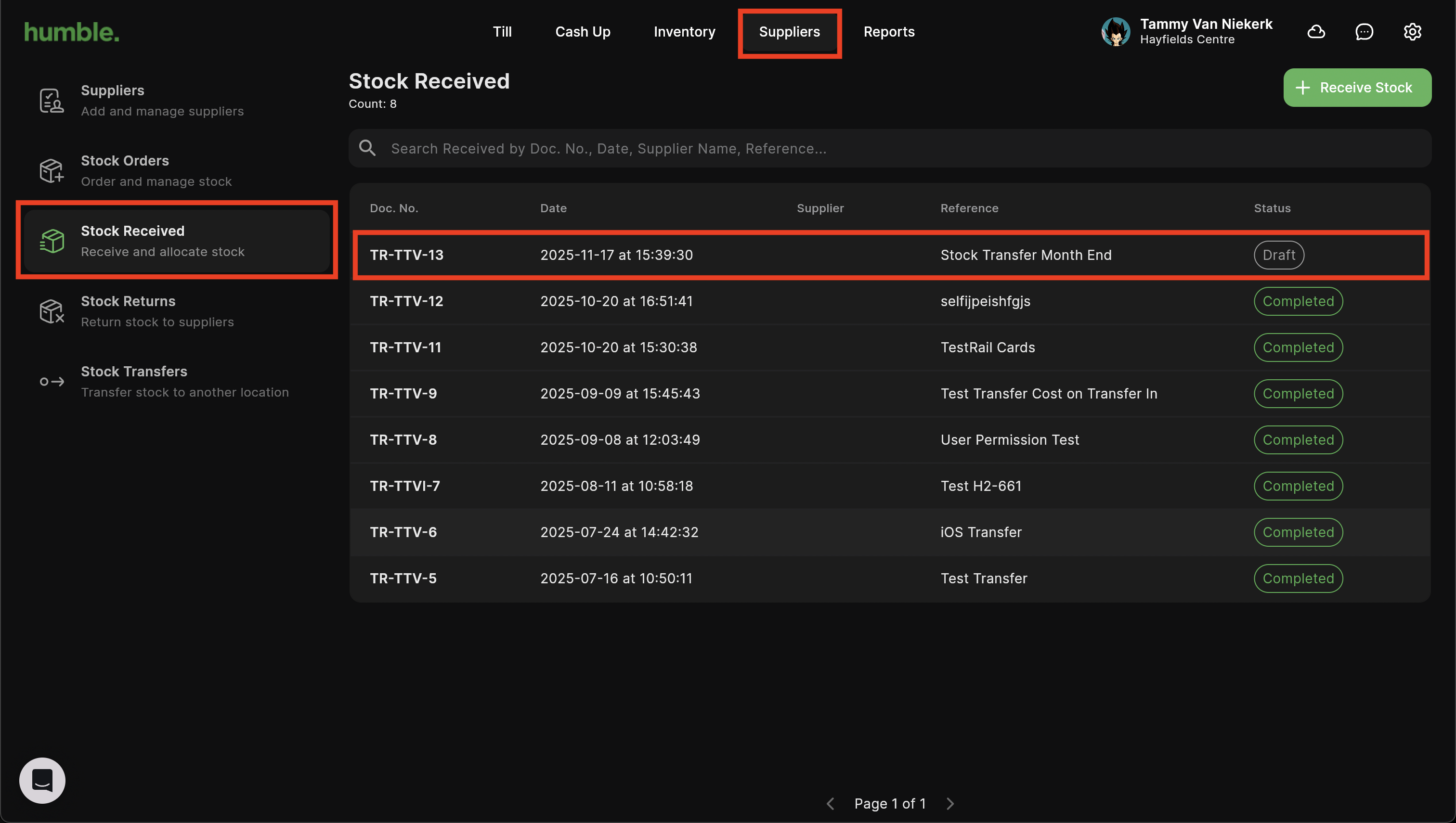Open the cloud sync icon
The image size is (1456, 823).
(1316, 32)
